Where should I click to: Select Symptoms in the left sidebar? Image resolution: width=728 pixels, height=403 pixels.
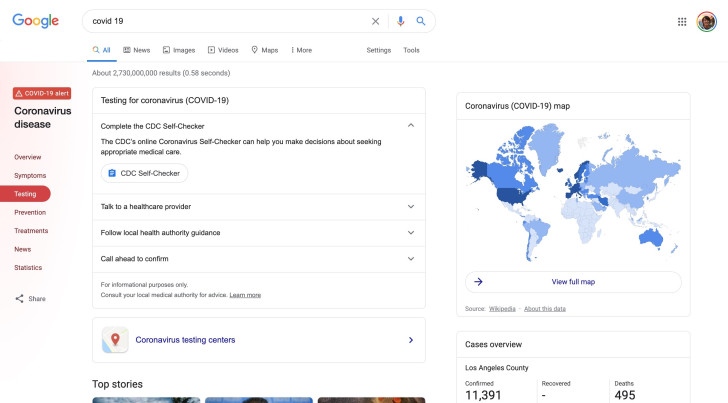(x=30, y=175)
